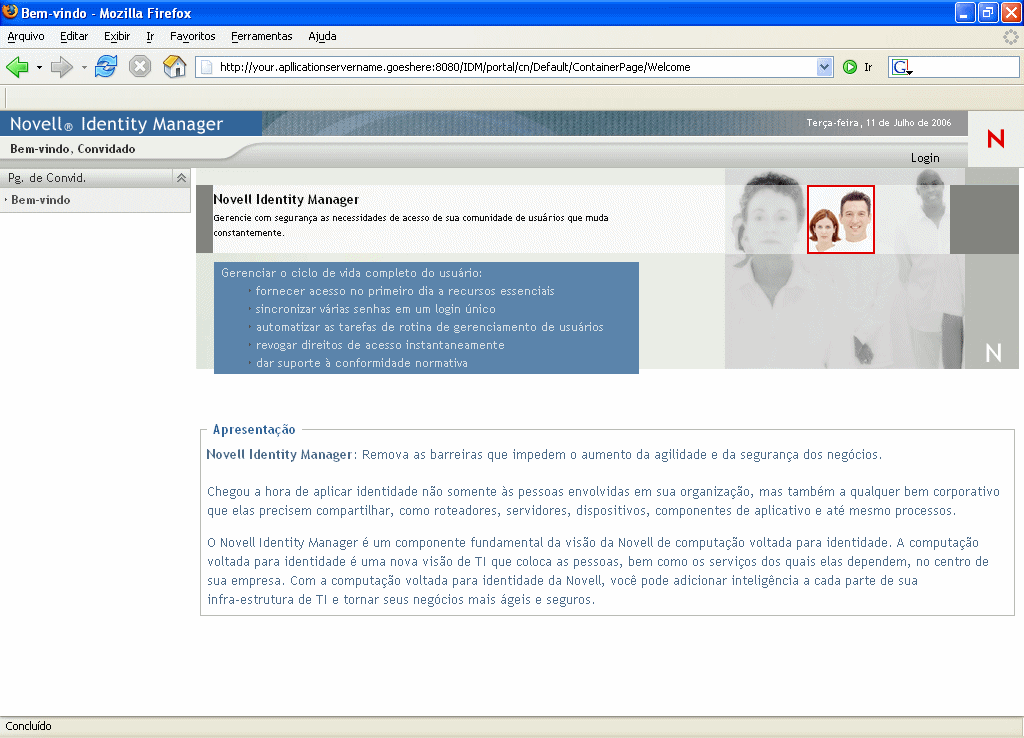Click the Firefox icon in the title bar
Screen dimensions: 1024x738
[10, 12]
